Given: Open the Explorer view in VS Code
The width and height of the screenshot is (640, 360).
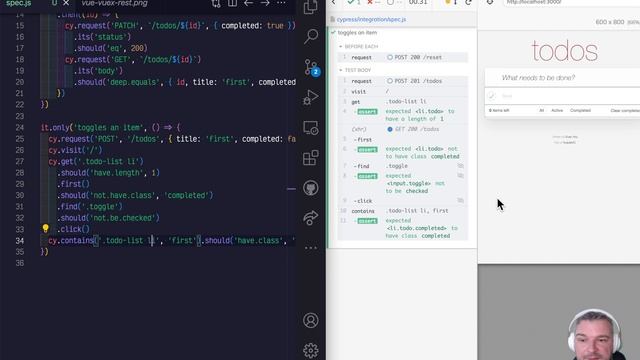Looking at the screenshot, I should point(311,7).
